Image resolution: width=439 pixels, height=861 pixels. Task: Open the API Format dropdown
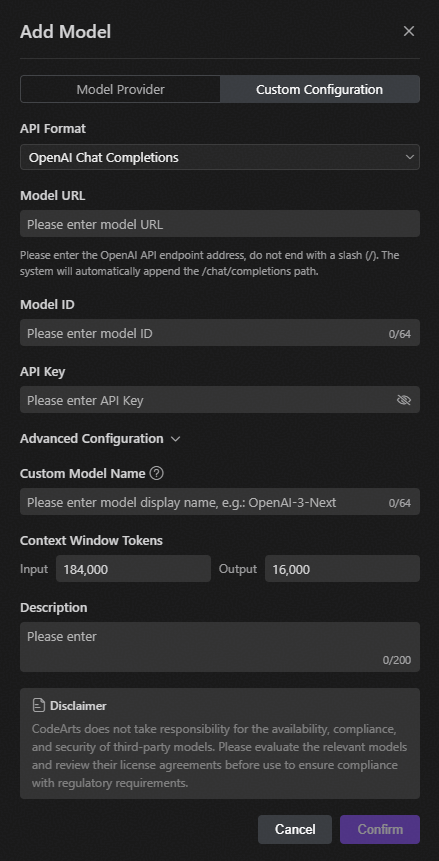click(220, 157)
